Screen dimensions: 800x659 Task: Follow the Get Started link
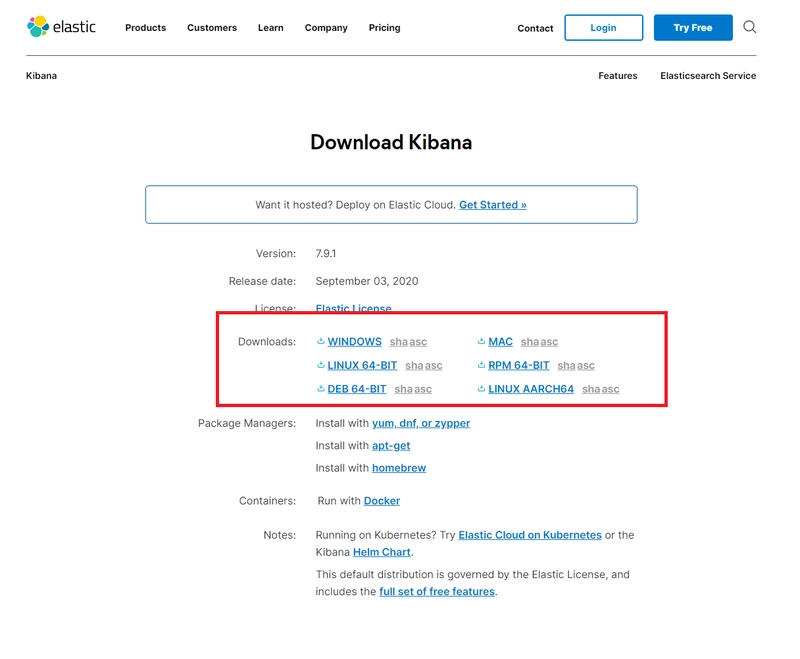pyautogui.click(x=493, y=205)
